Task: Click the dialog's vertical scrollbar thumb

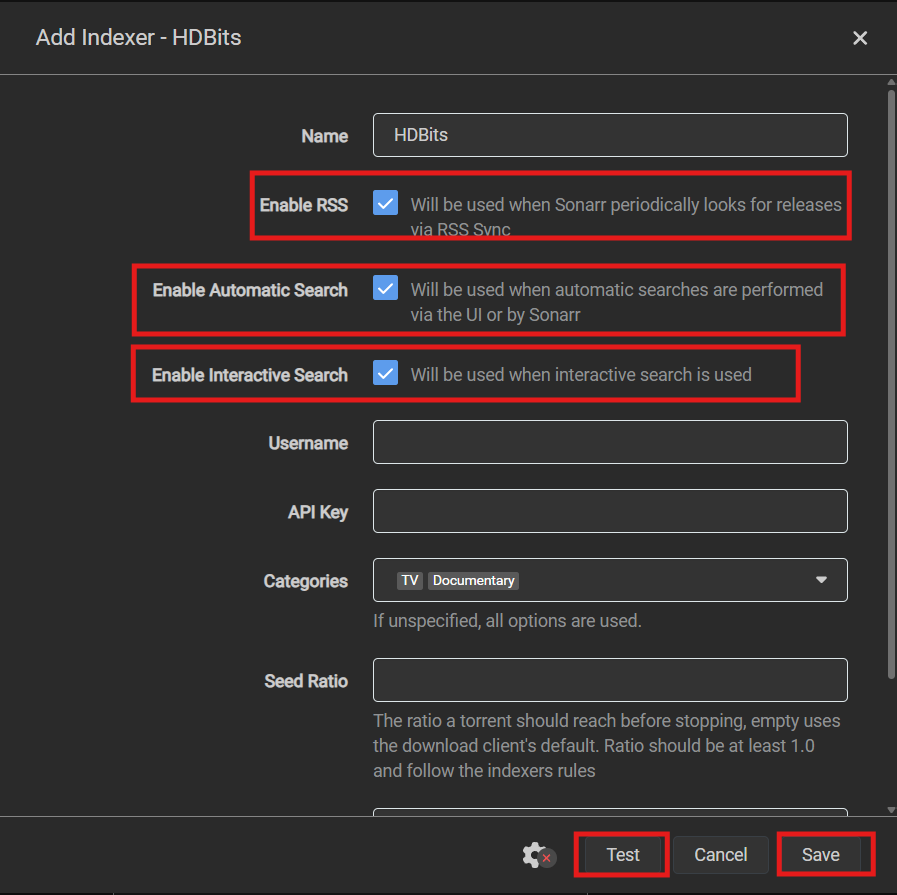Action: point(891,383)
